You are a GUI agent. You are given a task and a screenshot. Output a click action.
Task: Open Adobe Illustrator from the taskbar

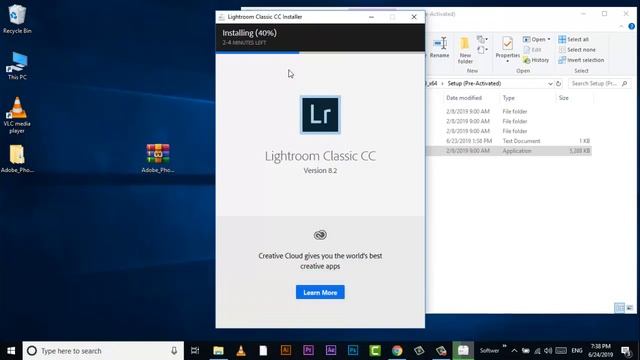pos(286,351)
